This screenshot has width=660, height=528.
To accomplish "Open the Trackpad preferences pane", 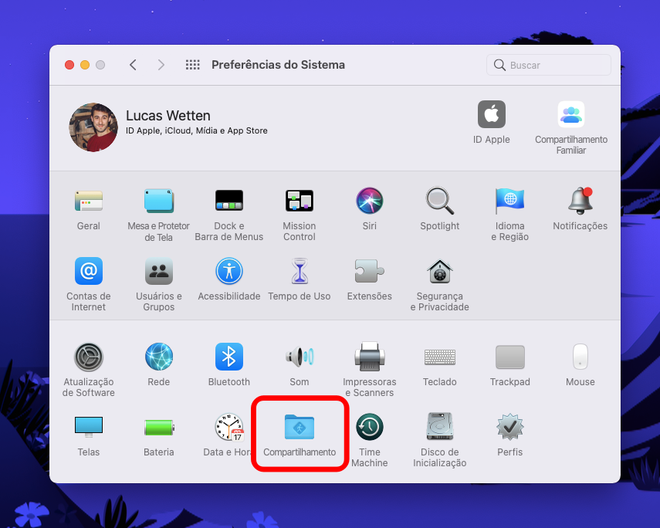I will tap(510, 357).
